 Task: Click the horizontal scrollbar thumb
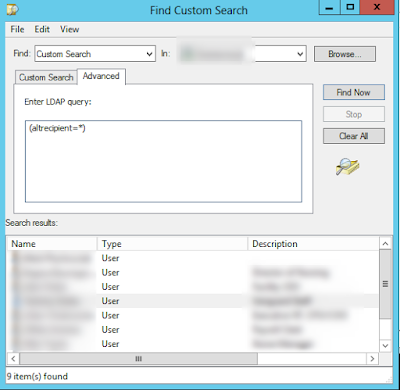[139, 359]
